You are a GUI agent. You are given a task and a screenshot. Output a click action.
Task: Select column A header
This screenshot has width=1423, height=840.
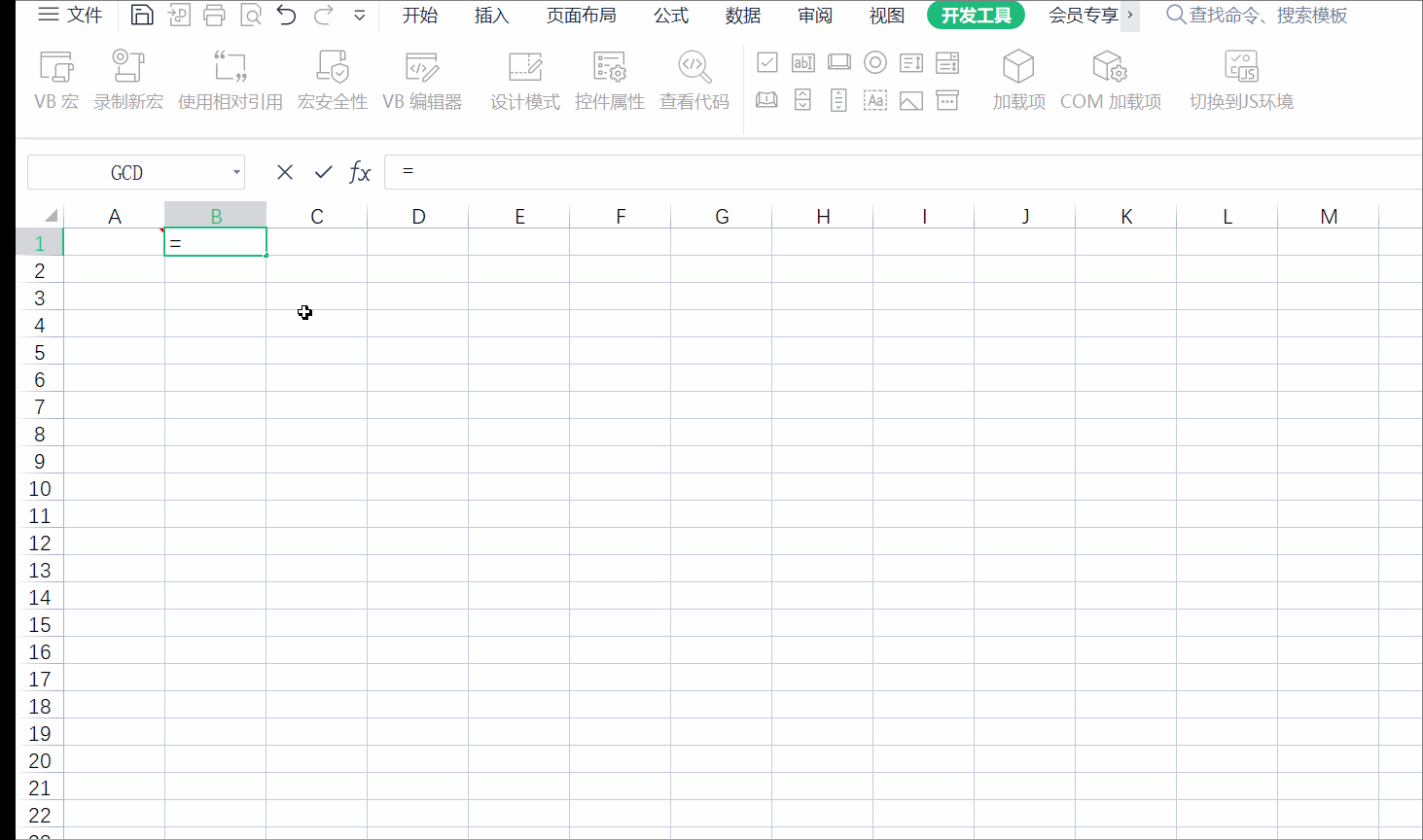pos(115,216)
